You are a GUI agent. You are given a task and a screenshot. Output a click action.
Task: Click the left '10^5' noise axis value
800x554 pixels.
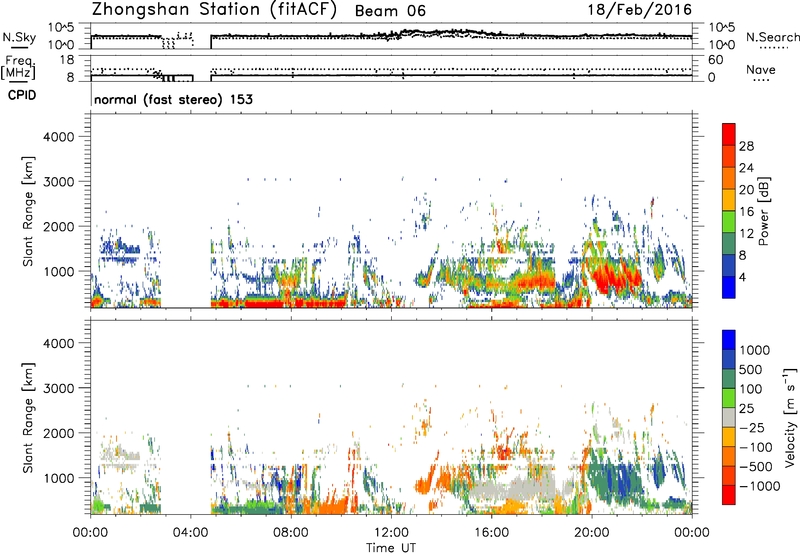click(x=61, y=28)
